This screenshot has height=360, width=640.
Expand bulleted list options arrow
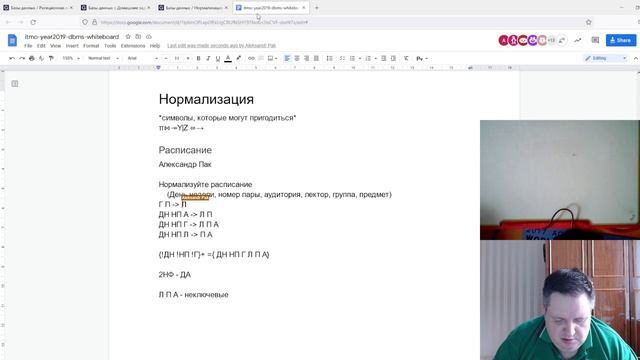(360, 58)
